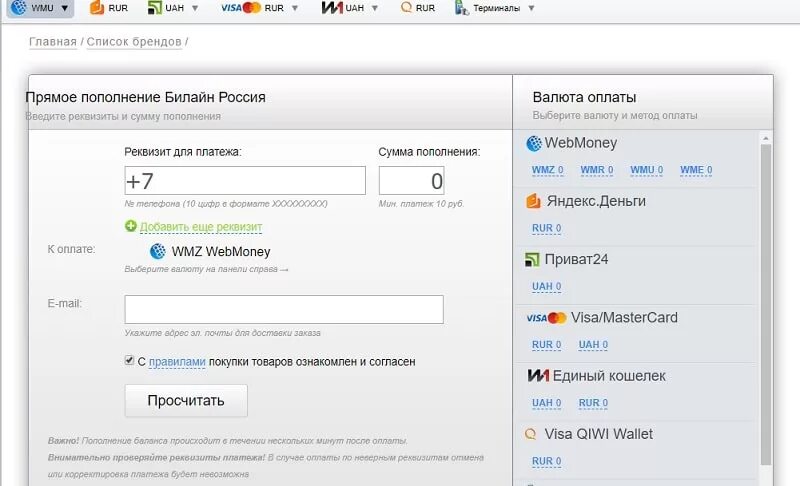Click the W1 logo icon in top bar
Screen dimensions: 800x486
332,8
